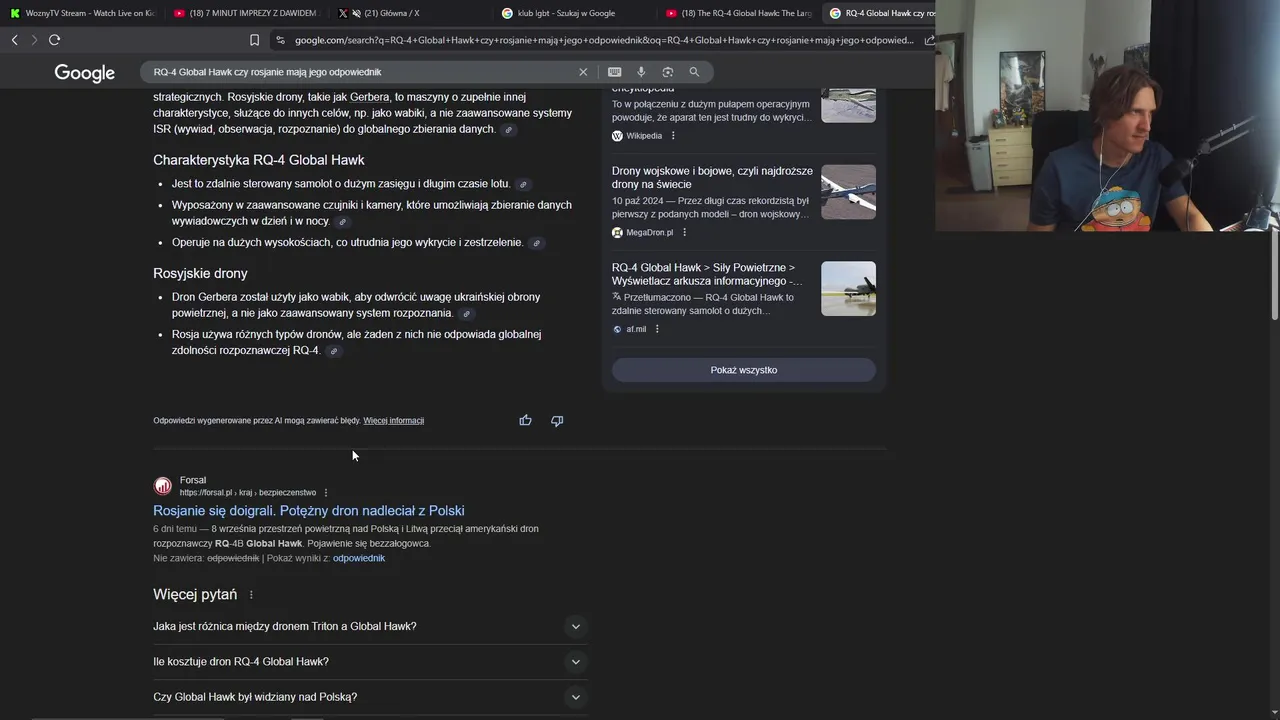Open af.mil source options menu

pos(657,329)
